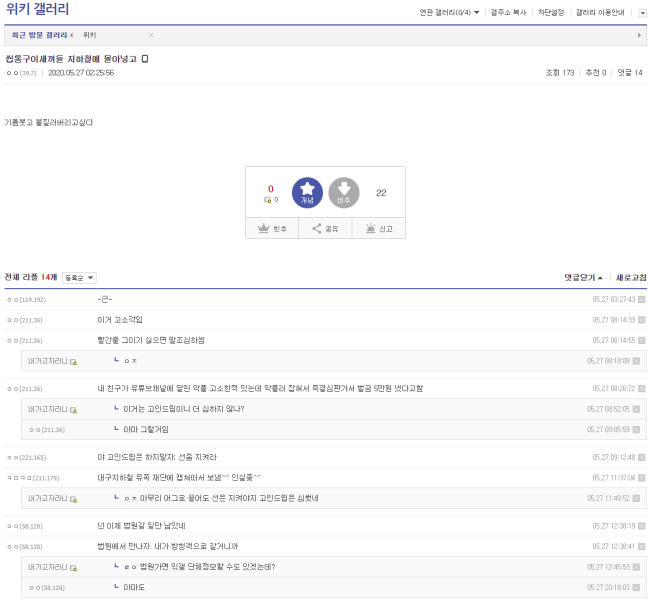Click the 신고 report siren button
652x600 pixels.
(379, 228)
